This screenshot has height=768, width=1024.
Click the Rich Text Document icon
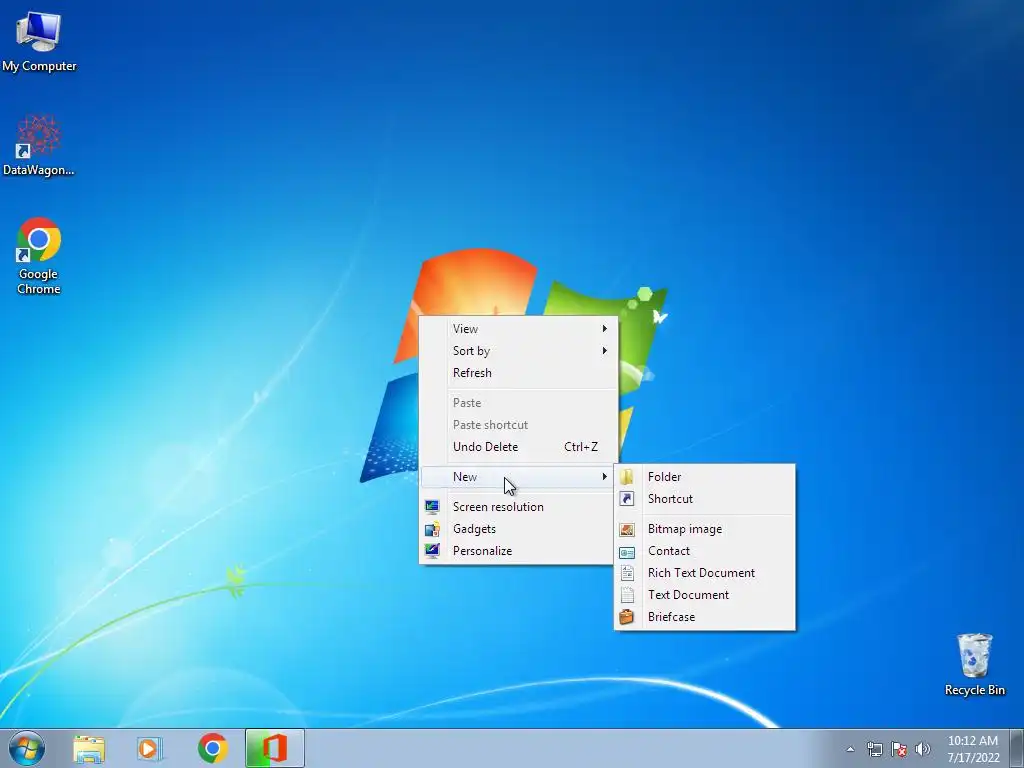627,573
